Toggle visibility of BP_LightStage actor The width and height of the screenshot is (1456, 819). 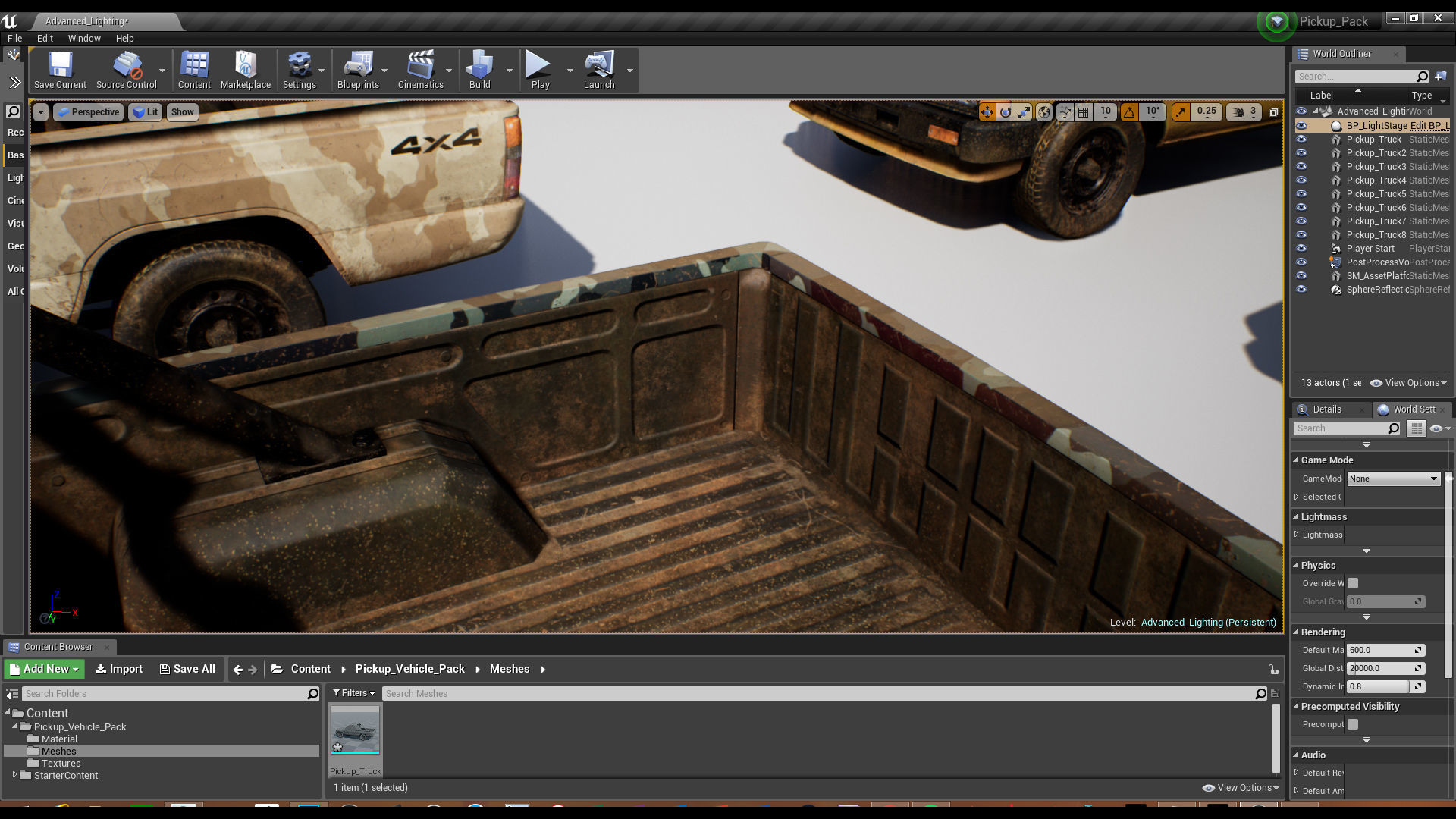(1301, 126)
